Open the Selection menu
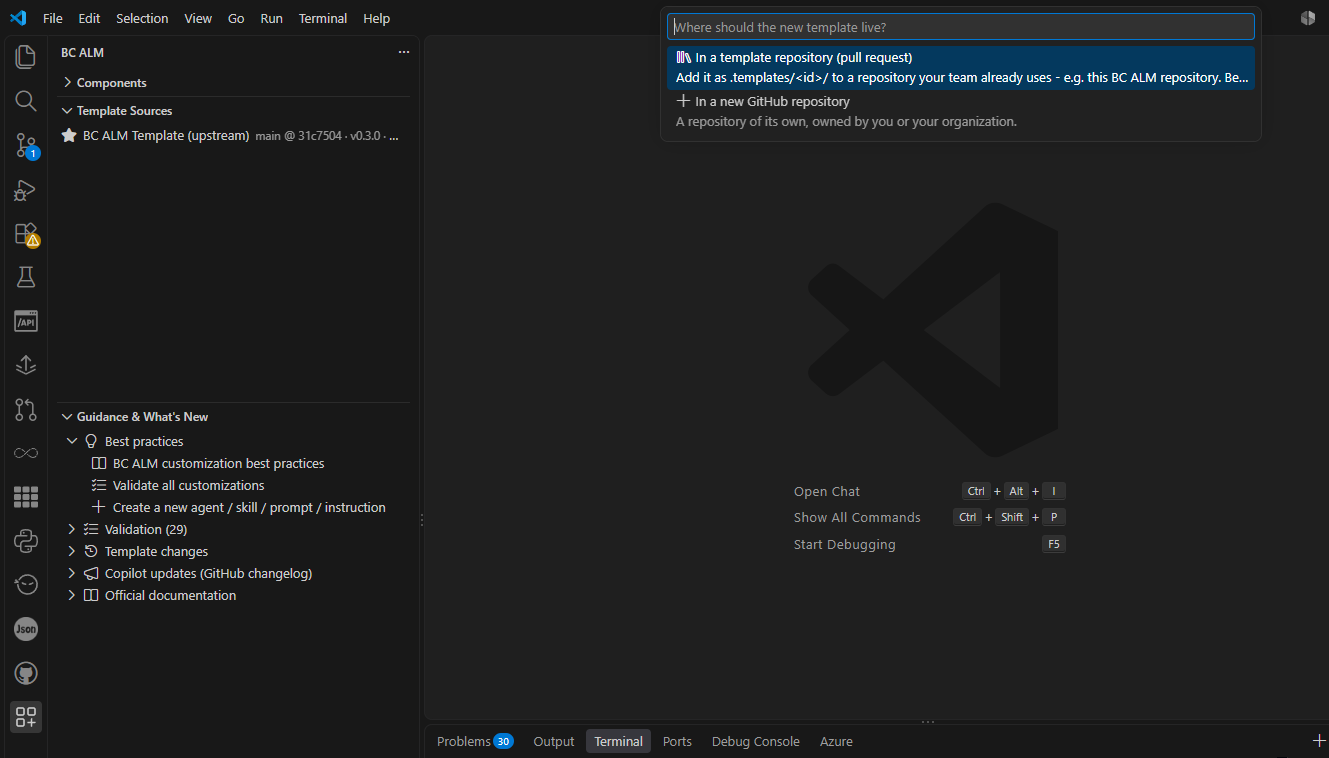 pyautogui.click(x=142, y=18)
